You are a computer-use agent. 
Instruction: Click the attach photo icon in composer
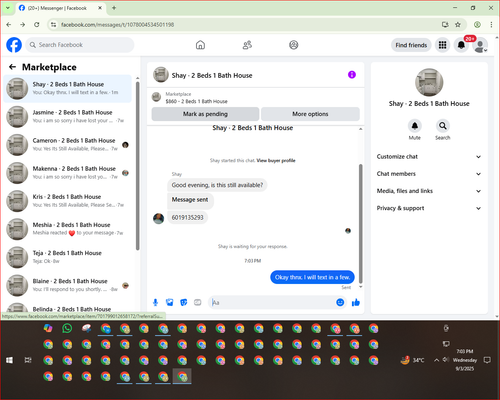170,302
